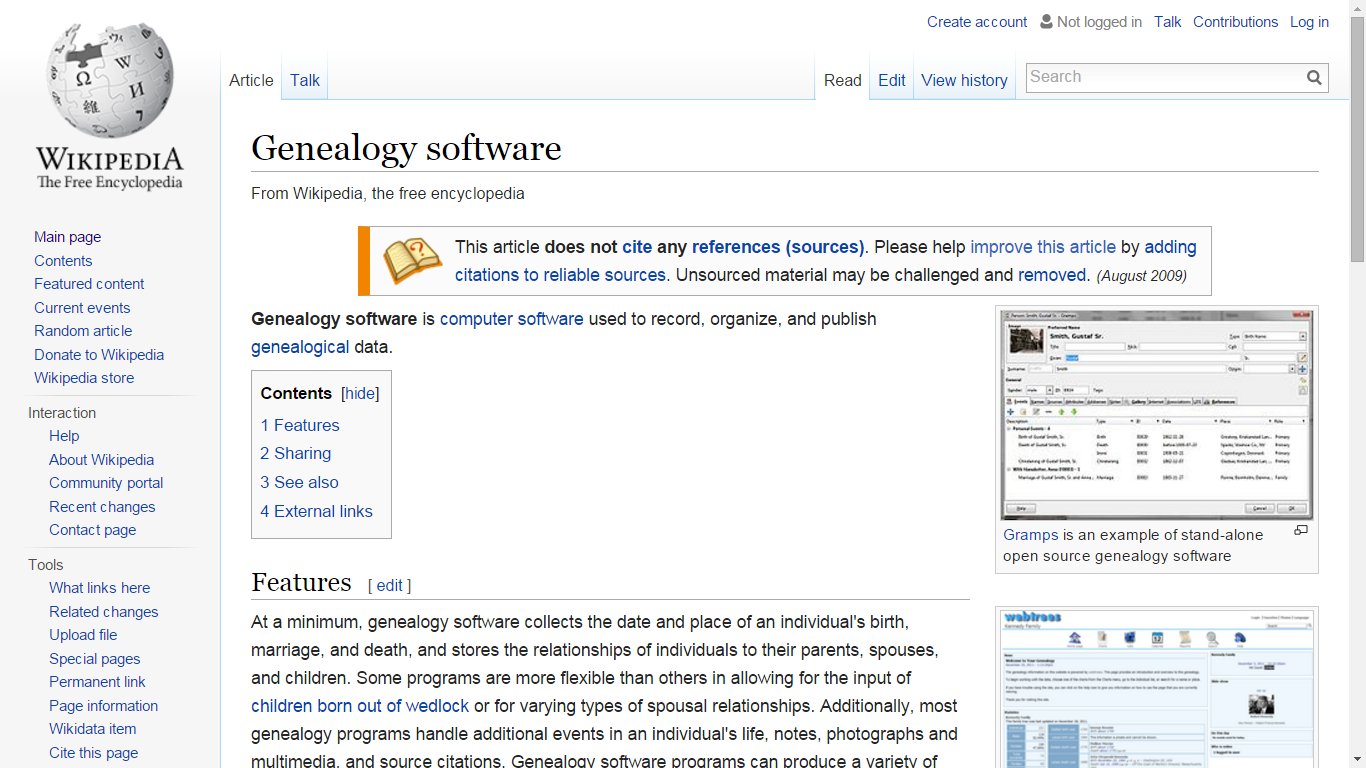Screen dimensions: 1366x768
Task: Open the View history tab
Action: point(963,80)
